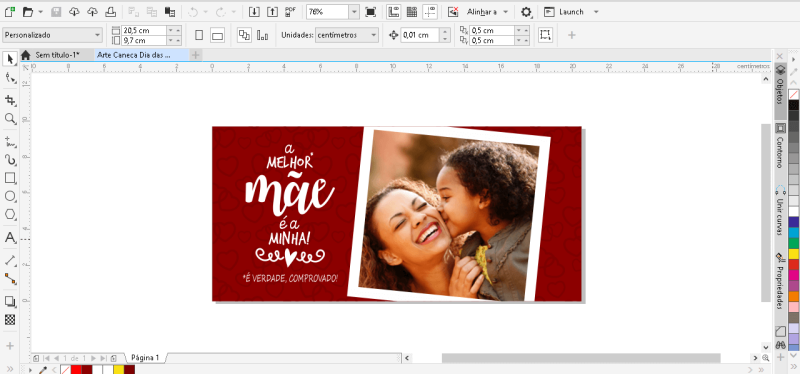The height and width of the screenshot is (374, 800).
Task: Select the Drop Shadow tool
Action: tap(10, 301)
